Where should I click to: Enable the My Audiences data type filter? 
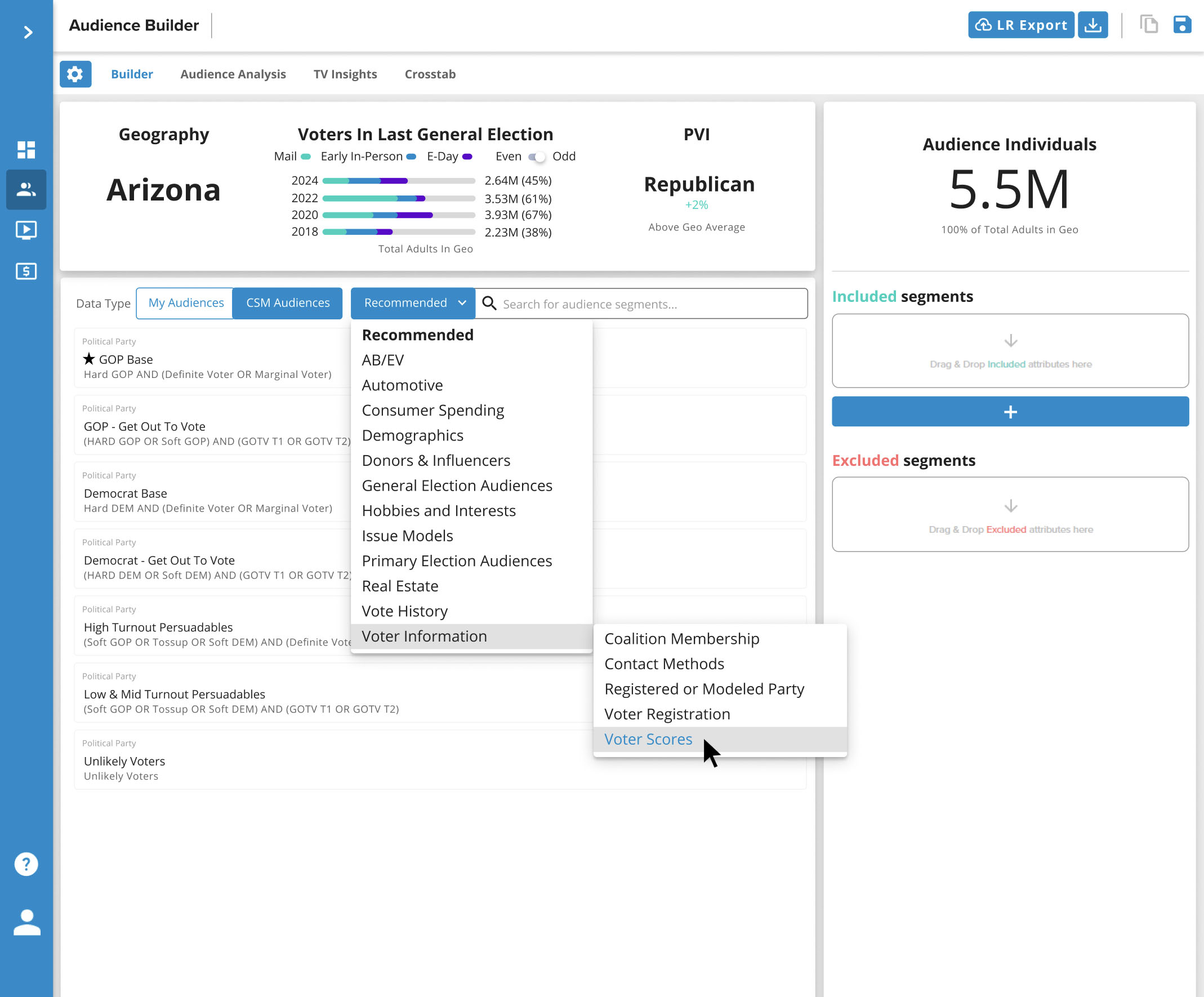(184, 302)
